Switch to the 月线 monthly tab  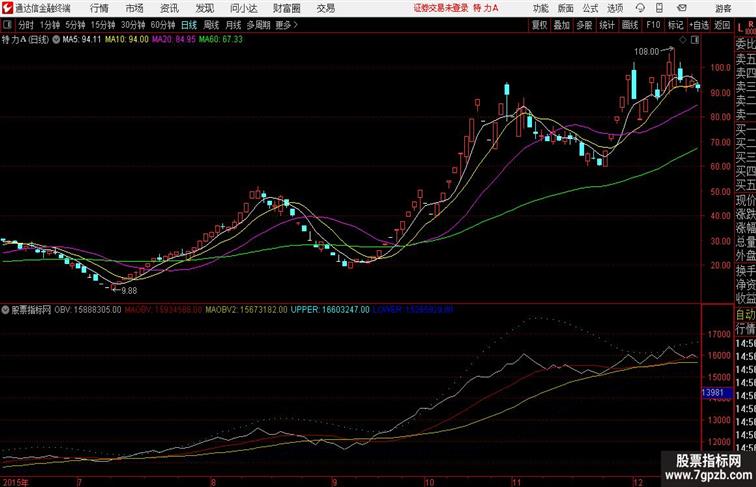pyautogui.click(x=233, y=25)
